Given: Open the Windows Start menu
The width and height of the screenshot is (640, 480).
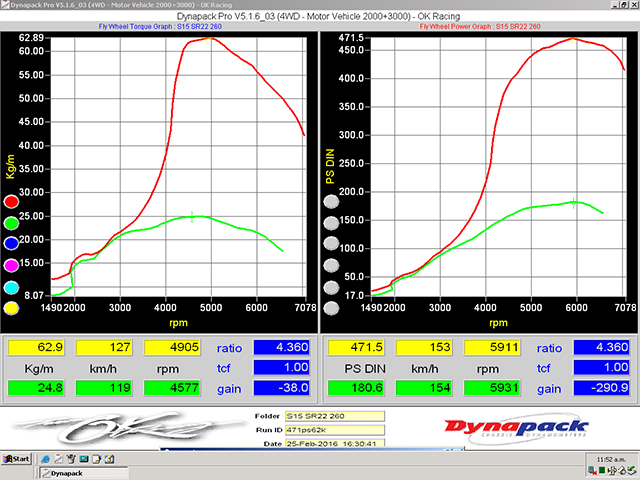Looking at the screenshot, I should coord(16,459).
